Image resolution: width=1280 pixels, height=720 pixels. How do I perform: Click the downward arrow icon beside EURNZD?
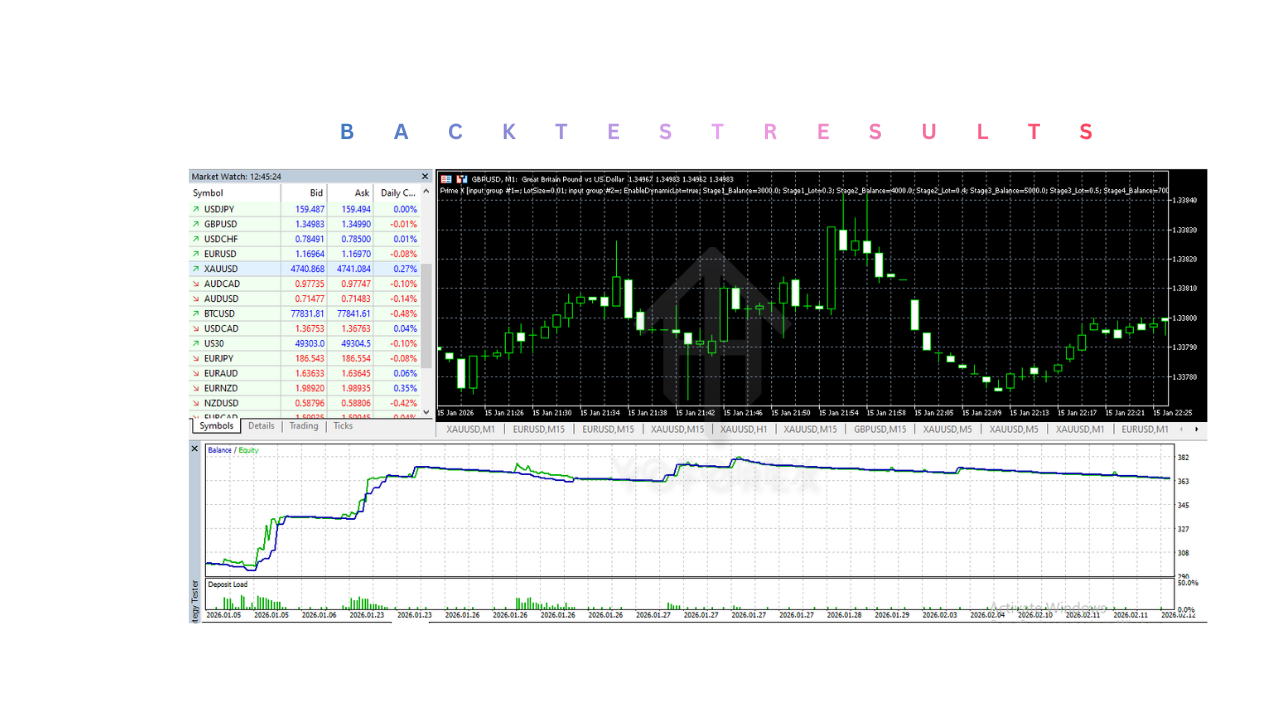click(195, 388)
